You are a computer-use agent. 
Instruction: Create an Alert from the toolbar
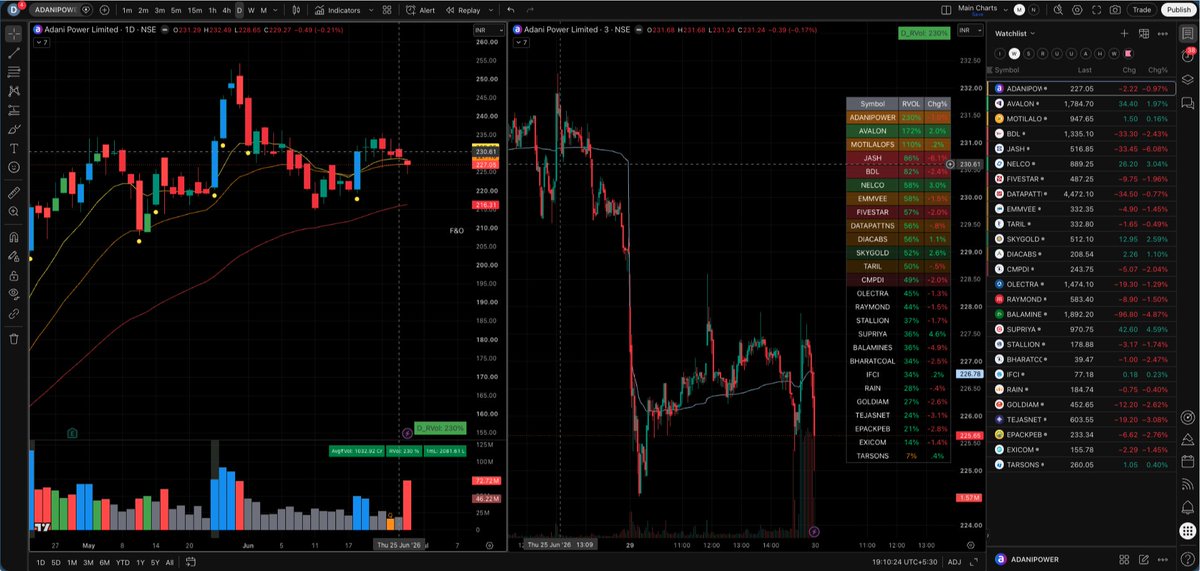[x=422, y=9]
